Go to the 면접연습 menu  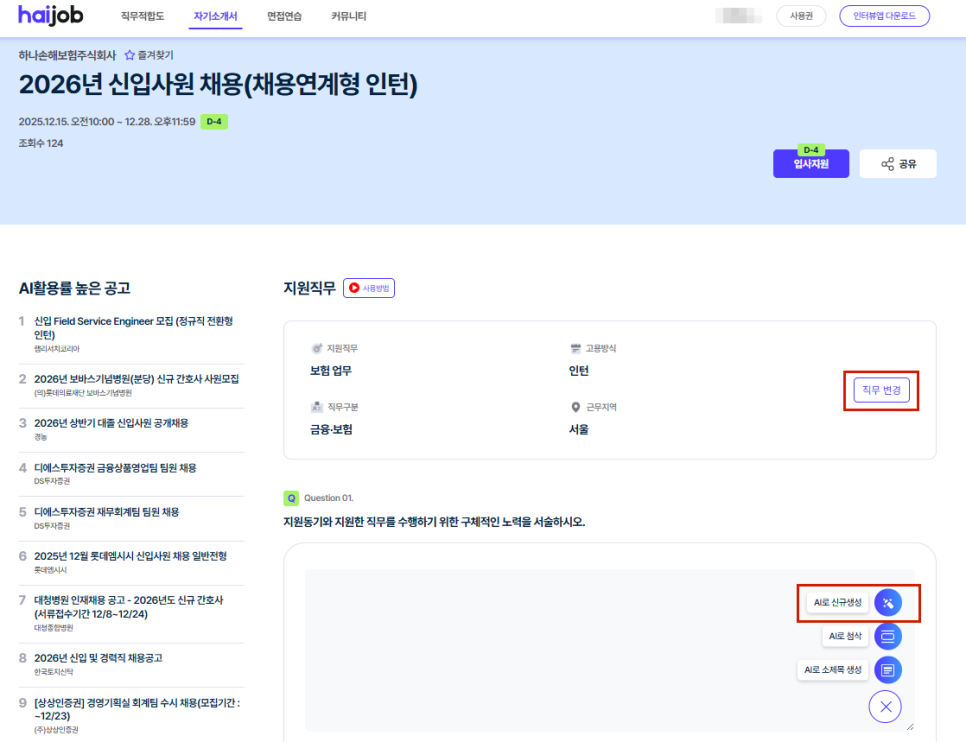tap(284, 16)
